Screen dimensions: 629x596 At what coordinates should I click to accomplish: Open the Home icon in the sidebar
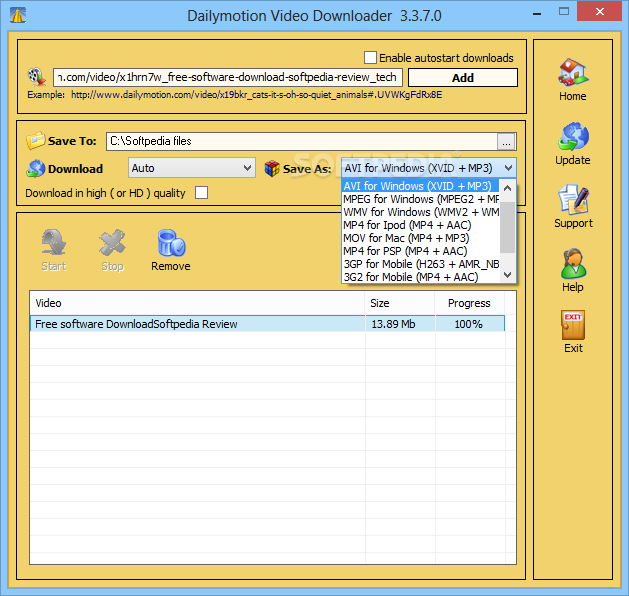(x=572, y=72)
